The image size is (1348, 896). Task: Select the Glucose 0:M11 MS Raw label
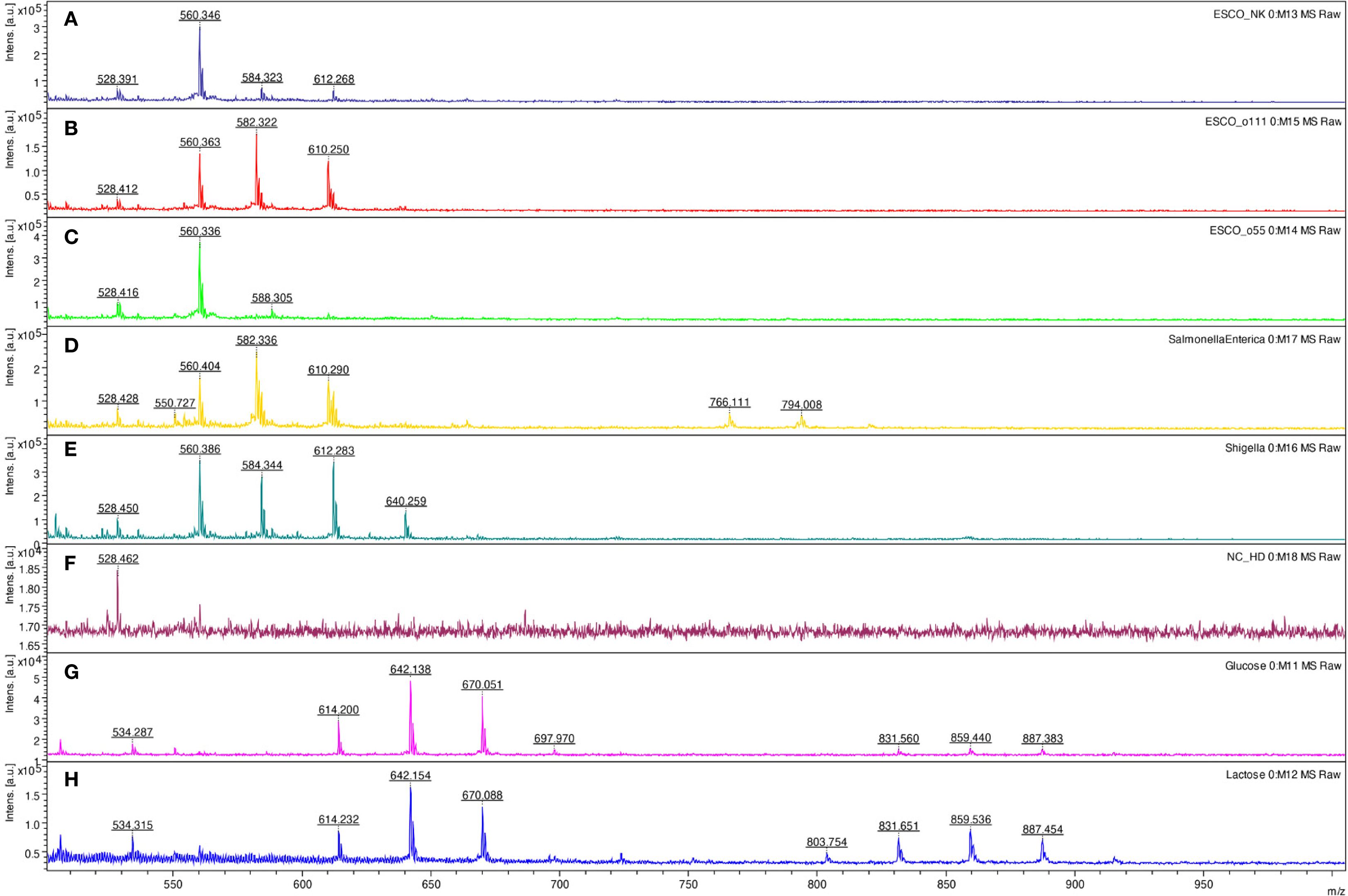[x=1283, y=666]
